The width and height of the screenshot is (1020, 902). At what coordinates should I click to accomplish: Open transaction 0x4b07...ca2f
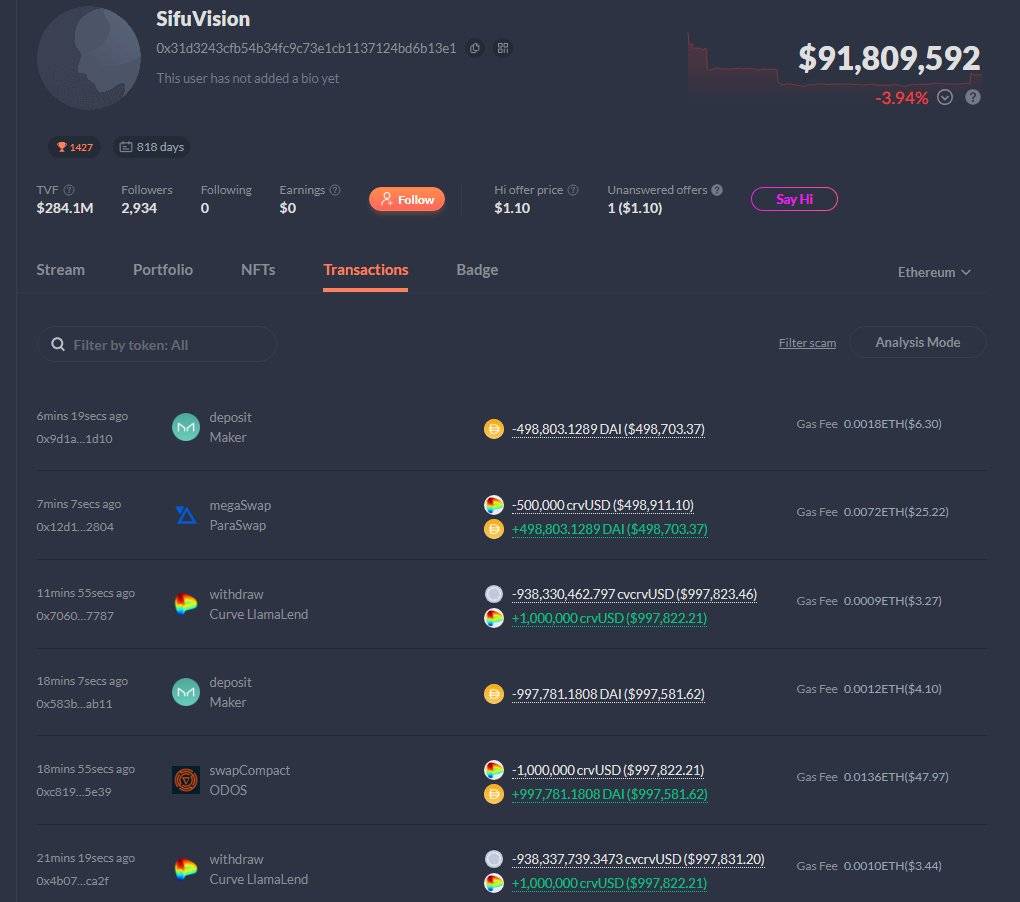point(72,881)
